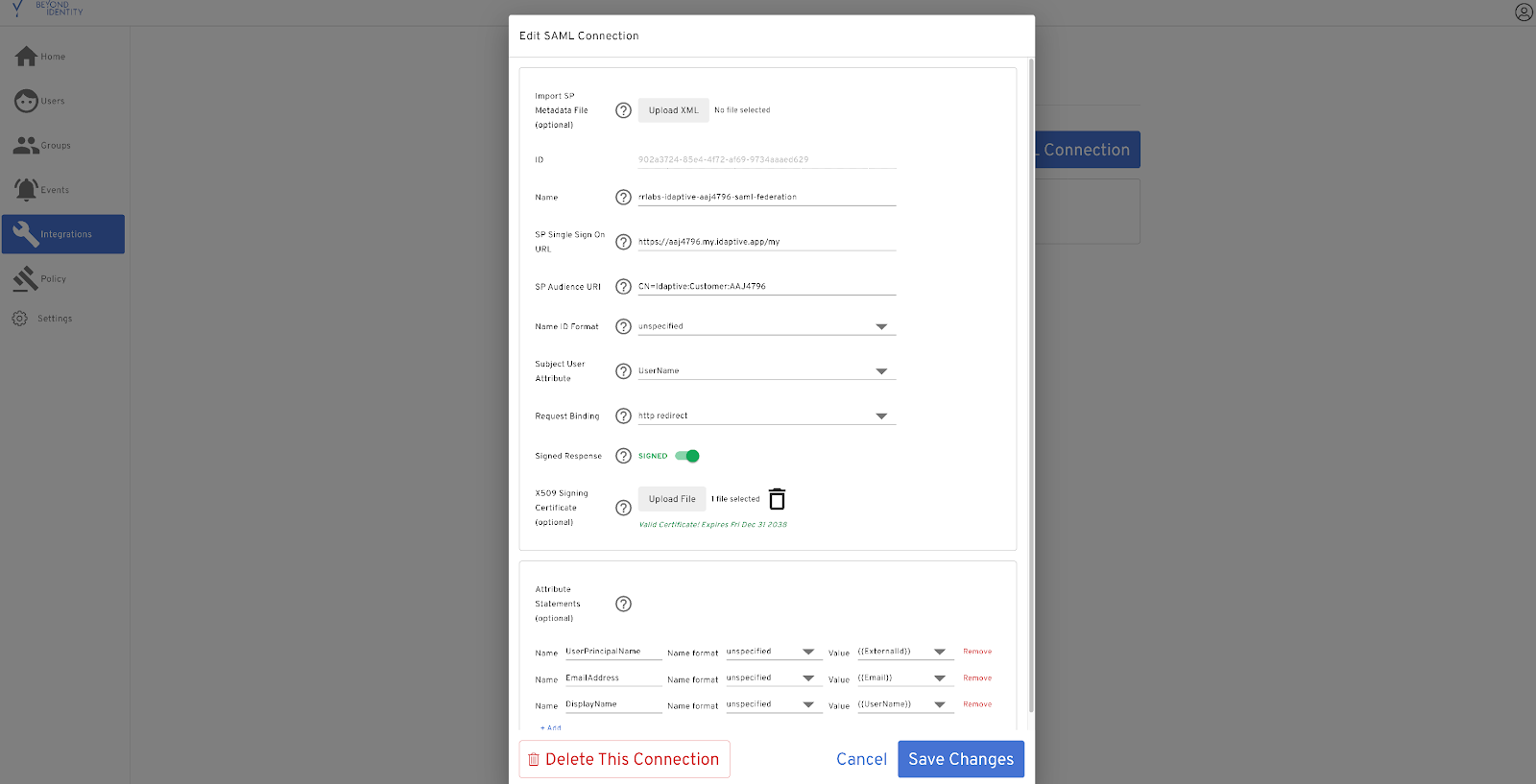Image resolution: width=1536 pixels, height=784 pixels.
Task: Click the Connection button behind the dialog
Action: pyautogui.click(x=1088, y=150)
